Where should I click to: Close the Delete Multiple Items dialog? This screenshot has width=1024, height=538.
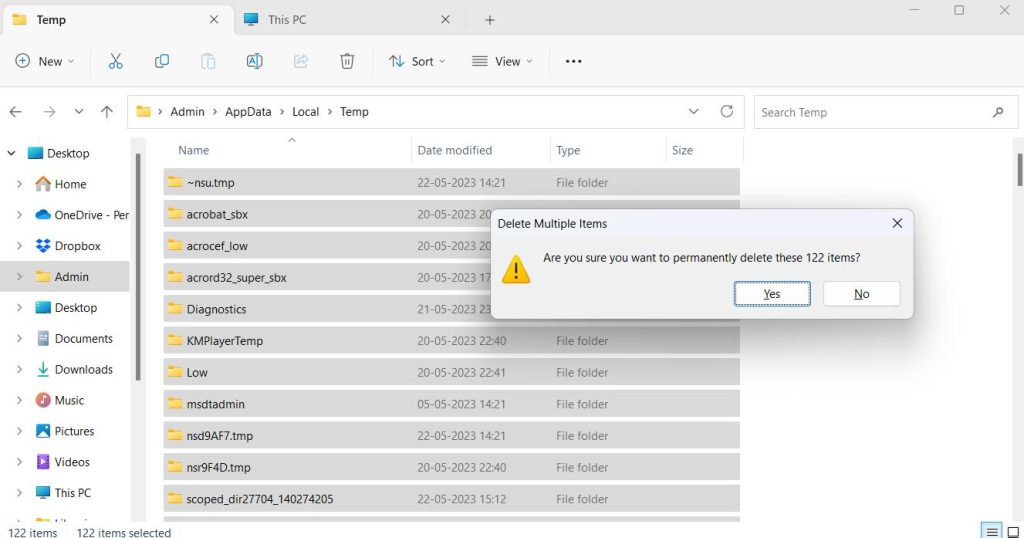click(897, 223)
